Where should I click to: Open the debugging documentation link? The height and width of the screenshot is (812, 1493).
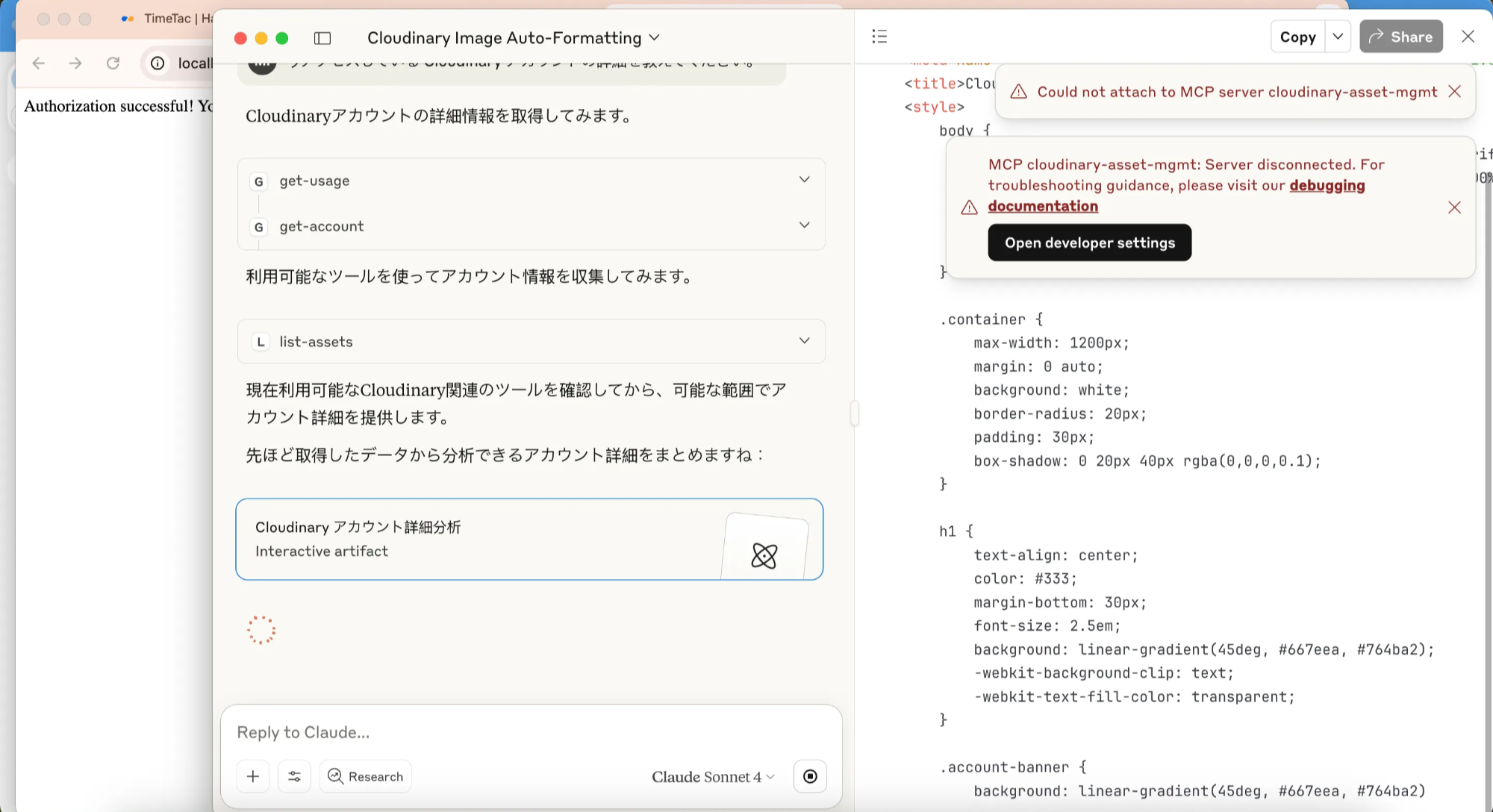tap(1176, 196)
